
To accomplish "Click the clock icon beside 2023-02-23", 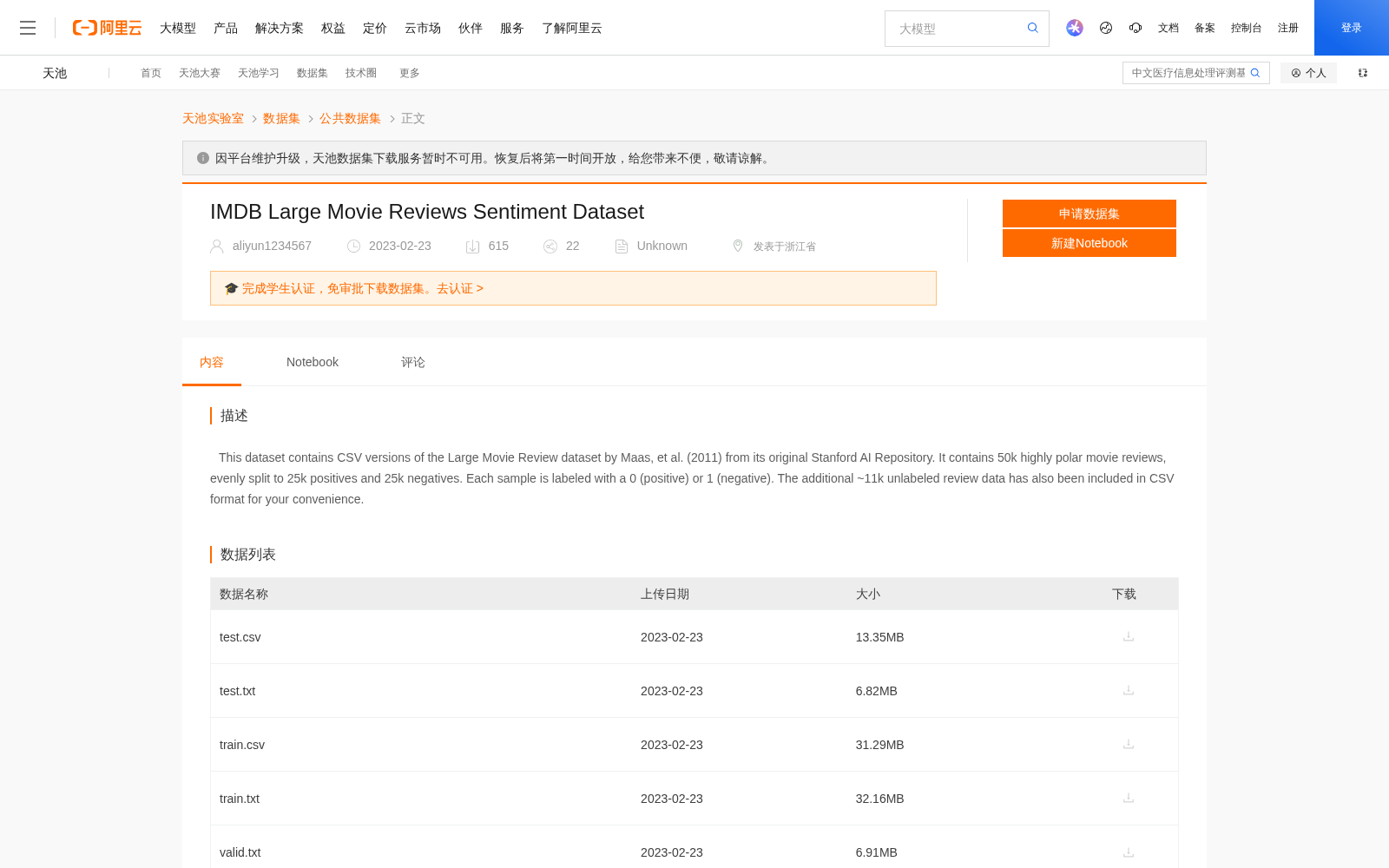I will [x=353, y=247].
